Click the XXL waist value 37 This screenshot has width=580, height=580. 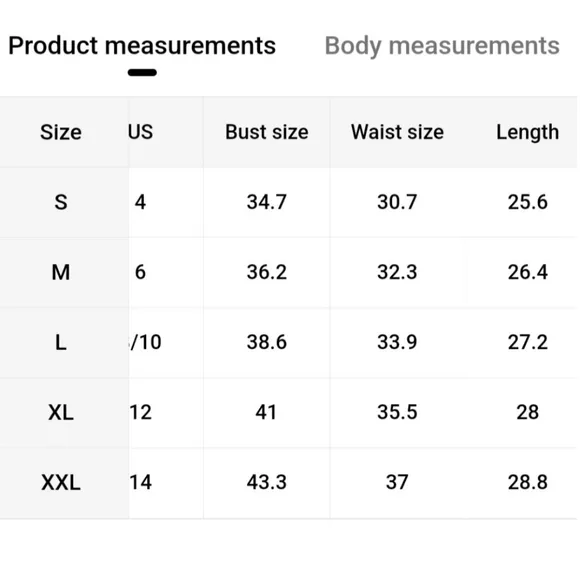click(397, 482)
